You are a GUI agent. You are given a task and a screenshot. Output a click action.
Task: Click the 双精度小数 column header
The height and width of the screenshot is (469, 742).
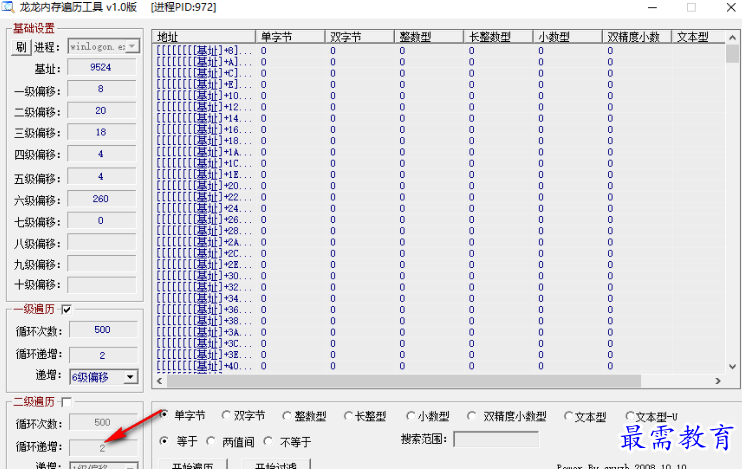point(636,37)
